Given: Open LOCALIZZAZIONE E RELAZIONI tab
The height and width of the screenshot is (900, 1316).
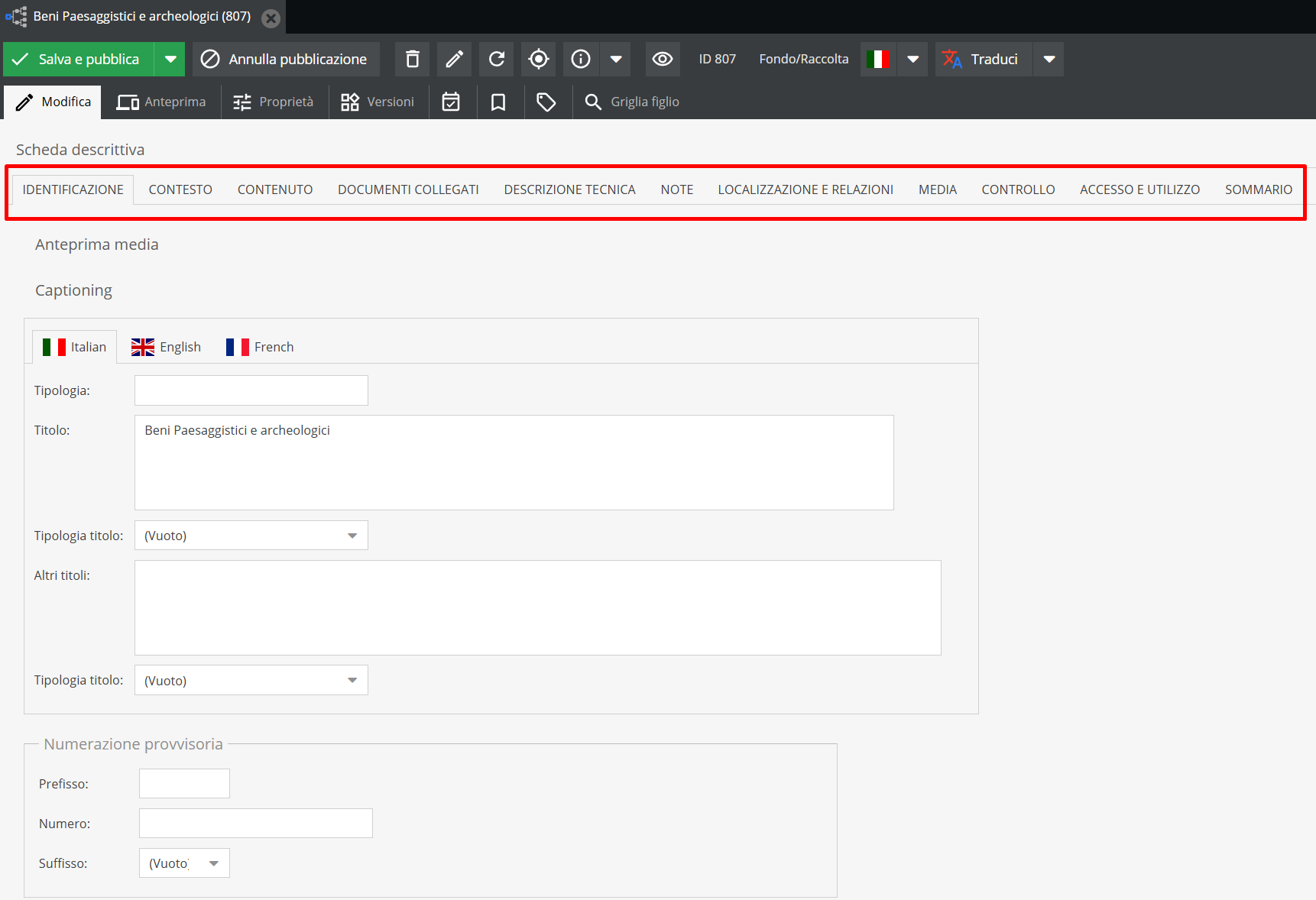Looking at the screenshot, I should pyautogui.click(x=805, y=189).
